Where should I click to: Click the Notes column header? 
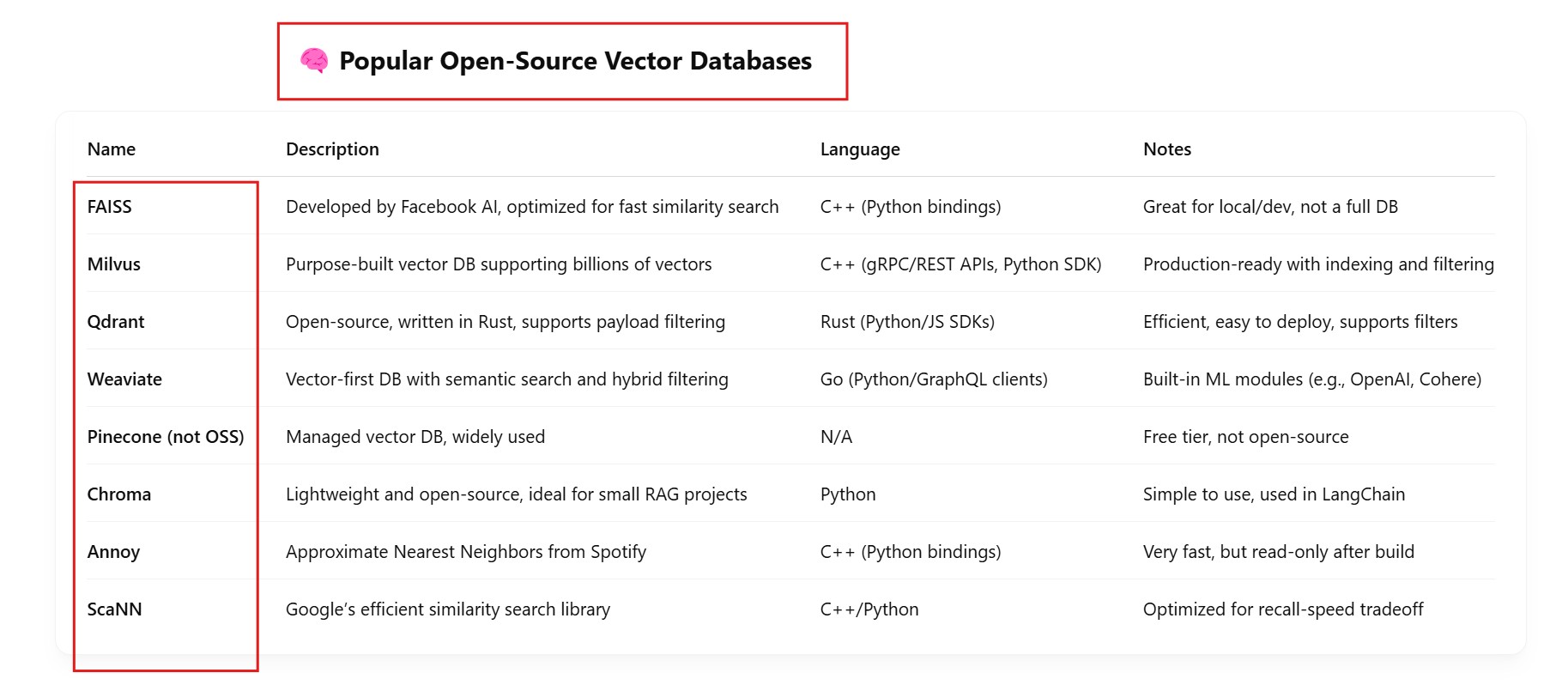click(x=1166, y=149)
